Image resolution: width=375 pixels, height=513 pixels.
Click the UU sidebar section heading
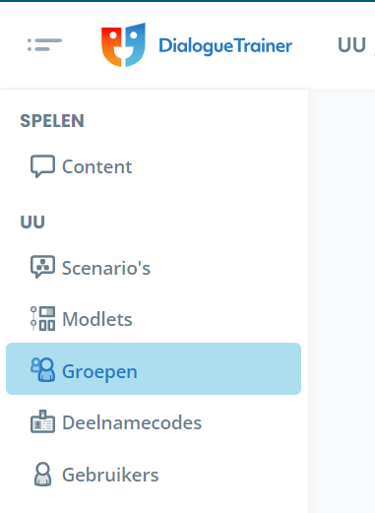coord(32,222)
